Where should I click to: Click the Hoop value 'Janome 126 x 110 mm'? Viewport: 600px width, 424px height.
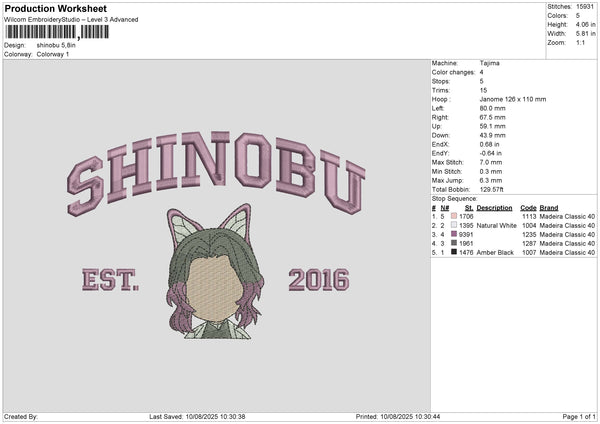[x=513, y=99]
